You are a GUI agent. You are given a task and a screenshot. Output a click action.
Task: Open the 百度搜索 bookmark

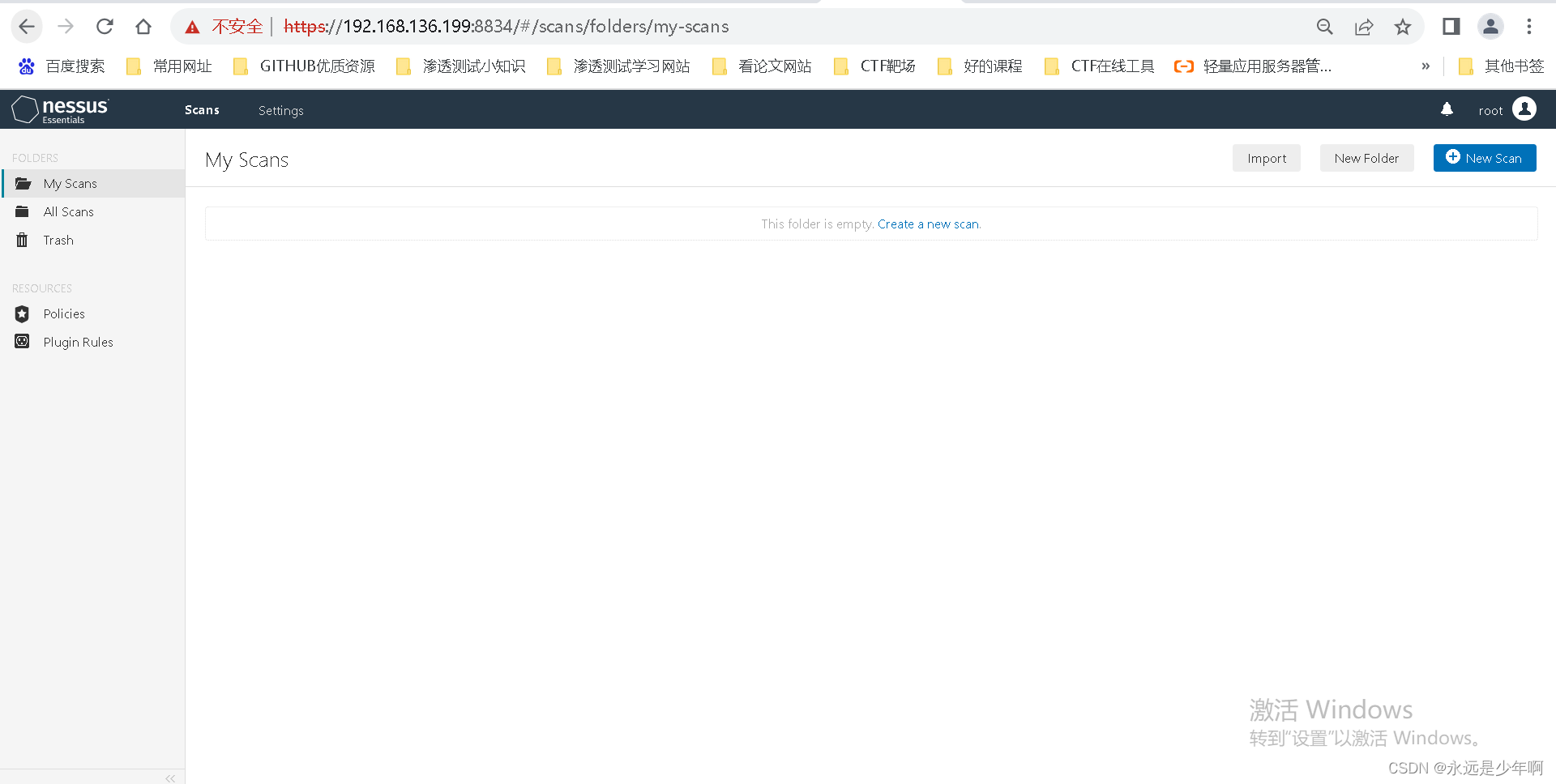click(x=62, y=66)
